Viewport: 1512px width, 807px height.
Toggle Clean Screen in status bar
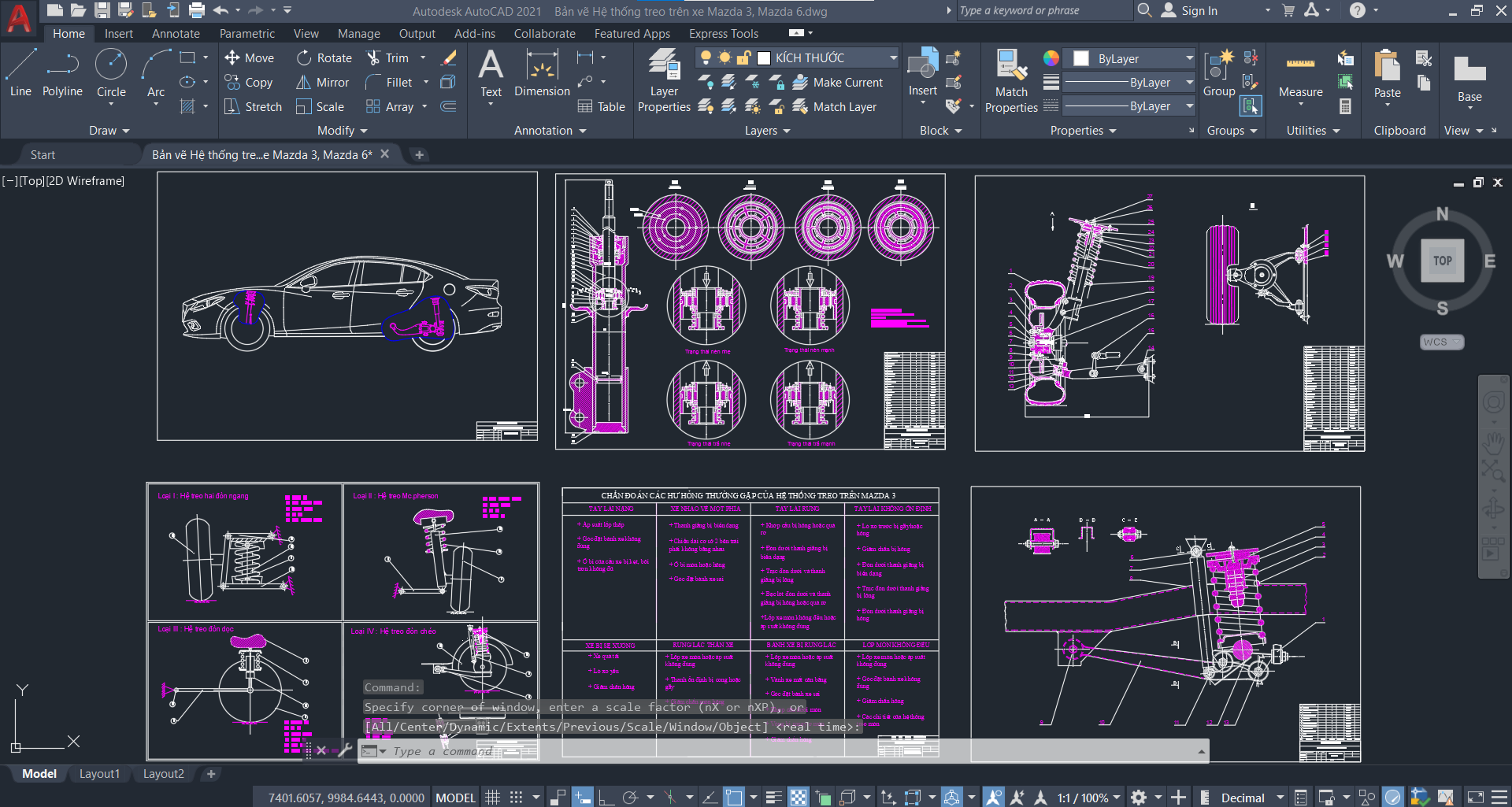pos(1476,798)
